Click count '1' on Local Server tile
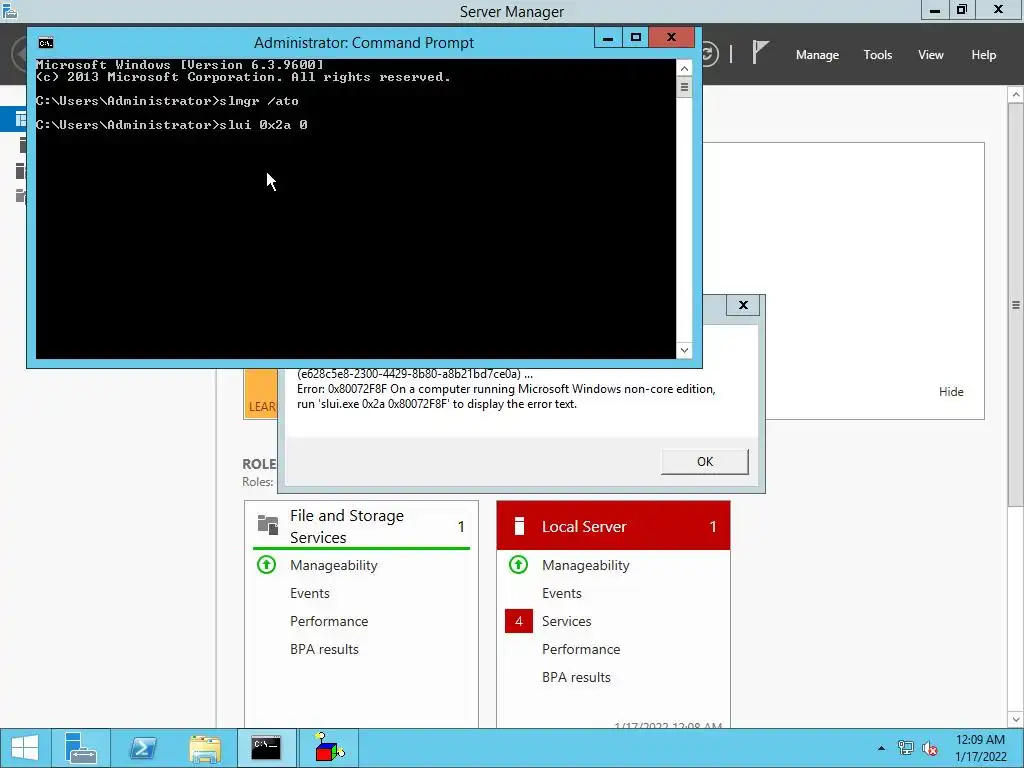Screen dimensions: 1024x768 (x=712, y=526)
